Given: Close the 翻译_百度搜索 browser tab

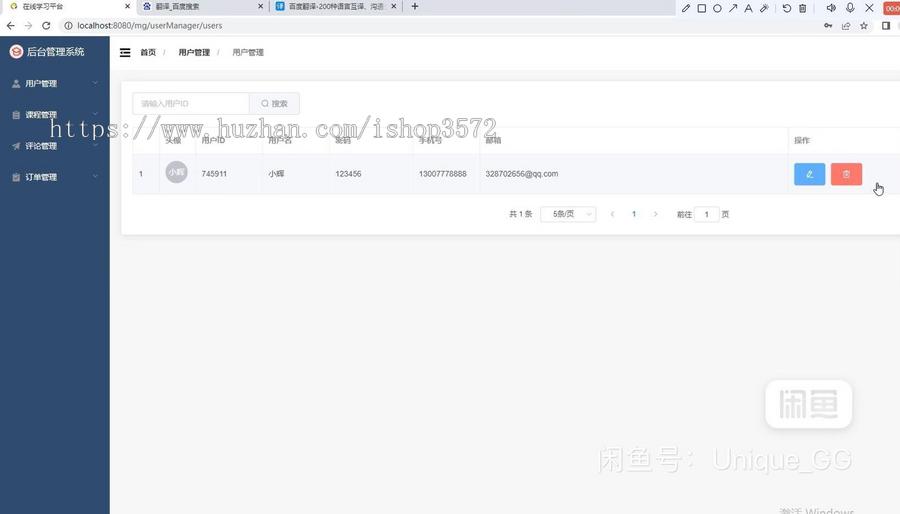Looking at the screenshot, I should (x=261, y=6).
